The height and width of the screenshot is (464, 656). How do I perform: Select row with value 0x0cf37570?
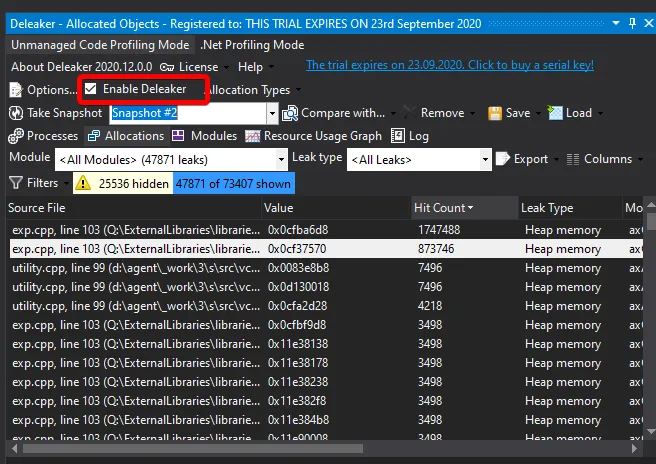[x=326, y=249]
